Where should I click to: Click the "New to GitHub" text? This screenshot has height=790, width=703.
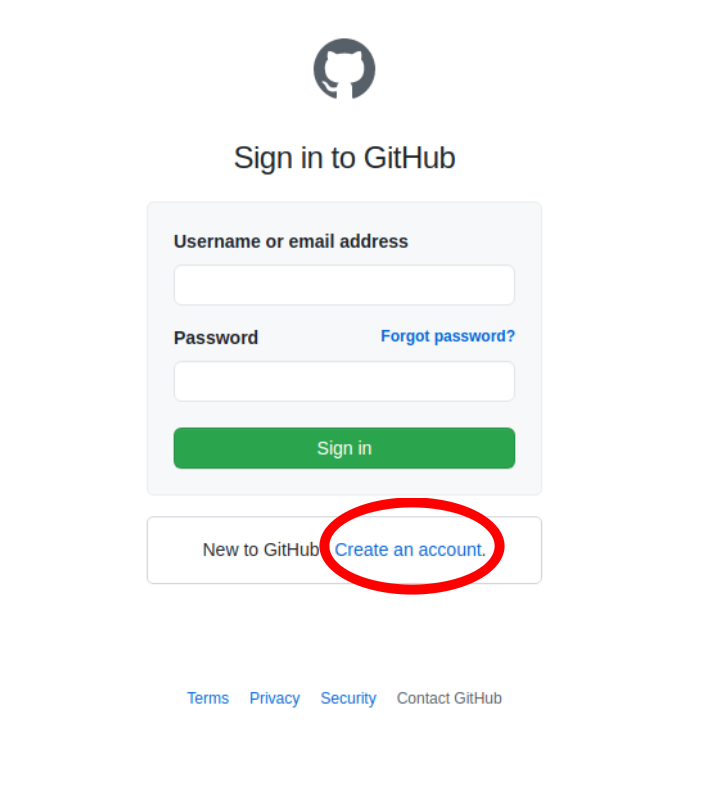coord(261,550)
